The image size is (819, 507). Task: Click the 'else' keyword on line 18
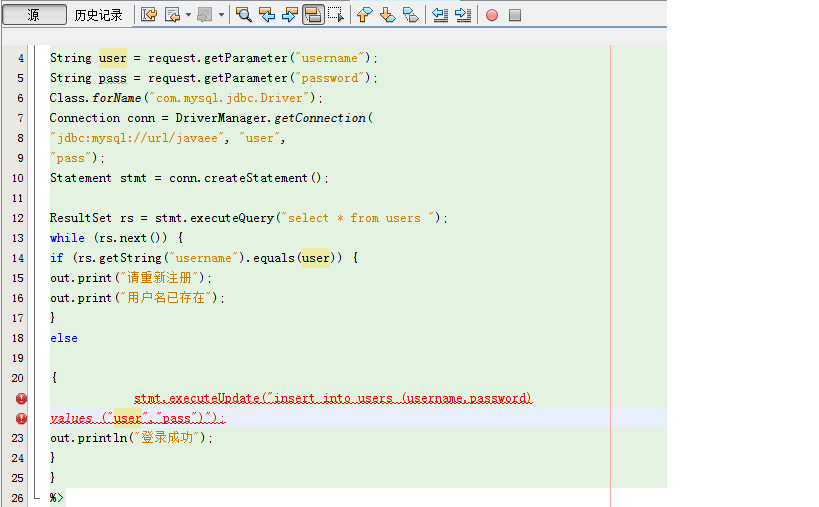click(64, 338)
